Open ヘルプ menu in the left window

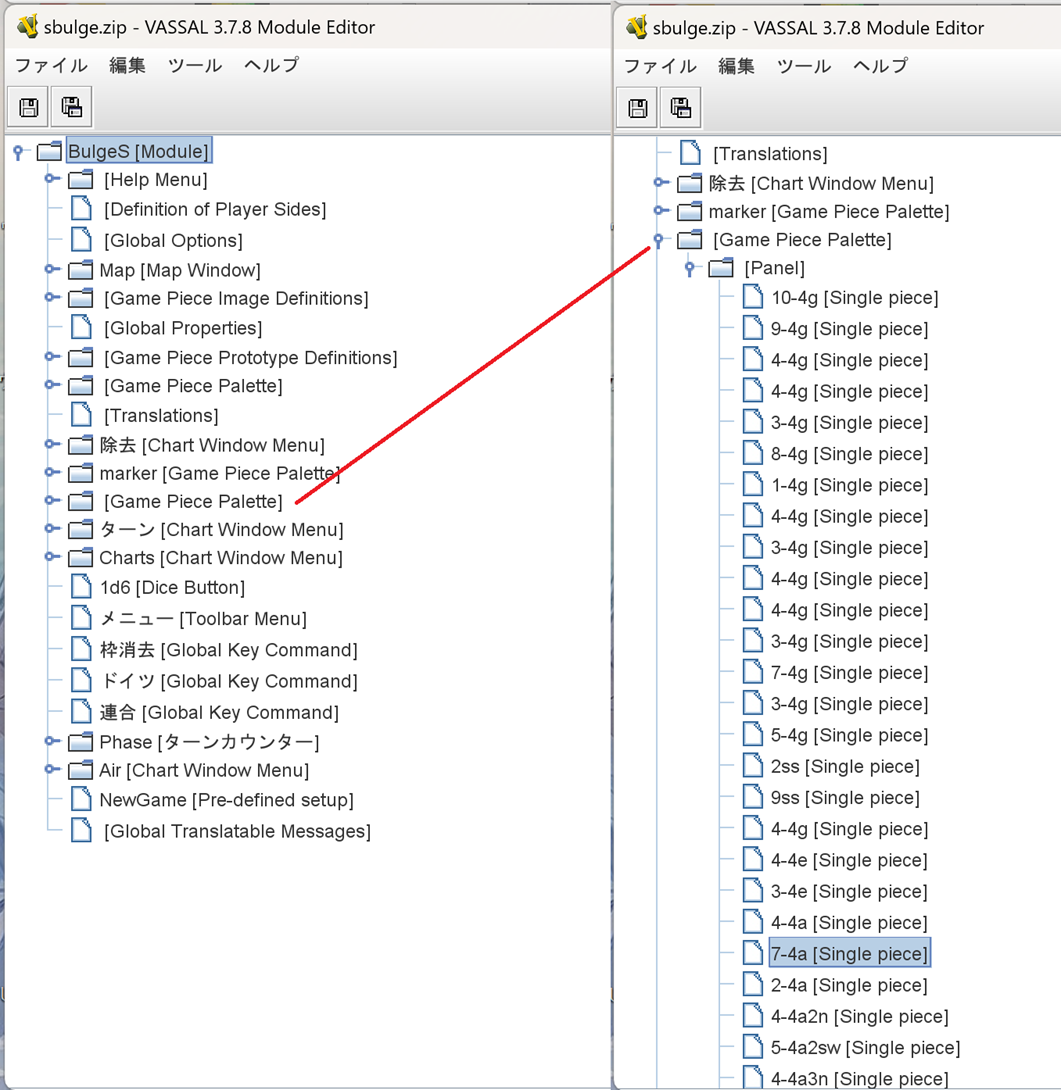pyautogui.click(x=272, y=65)
